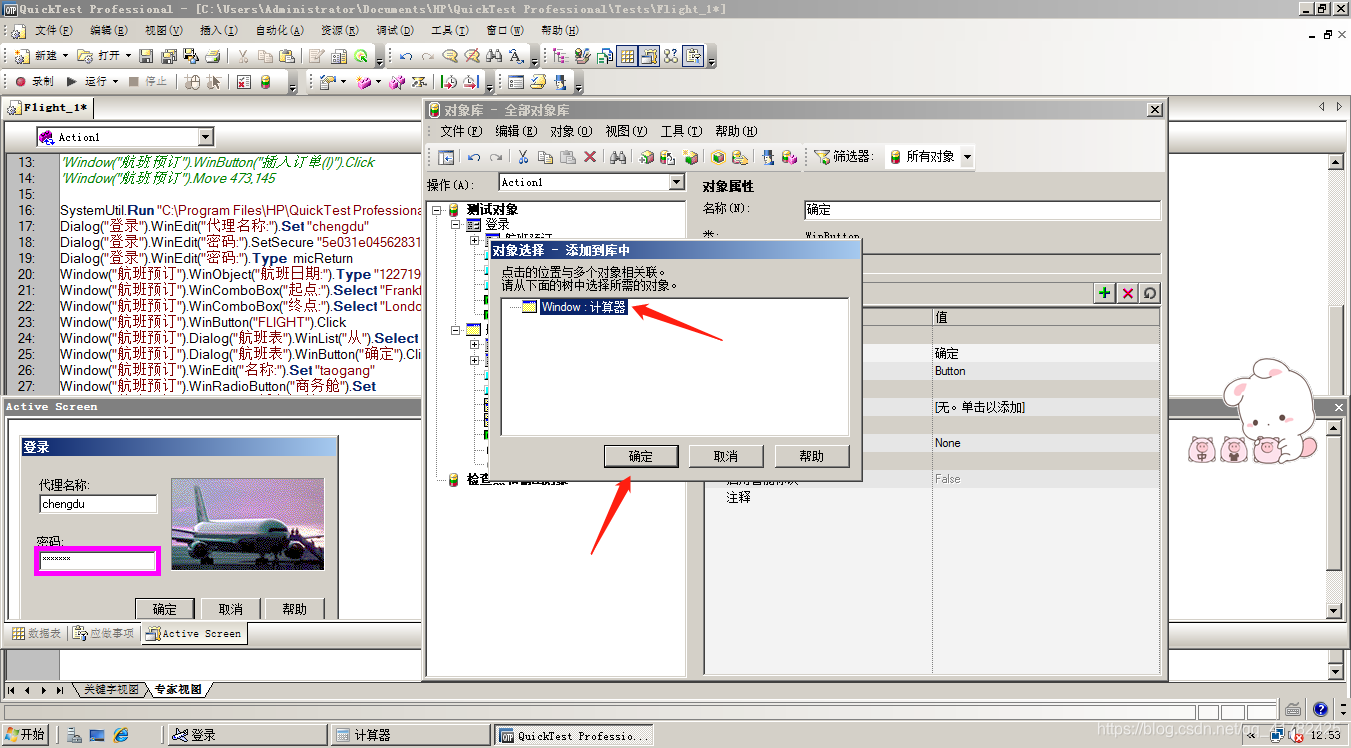Screen dimensions: 1351x748
Task: Click the Object Spy icon in 对象库
Action: (x=768, y=157)
